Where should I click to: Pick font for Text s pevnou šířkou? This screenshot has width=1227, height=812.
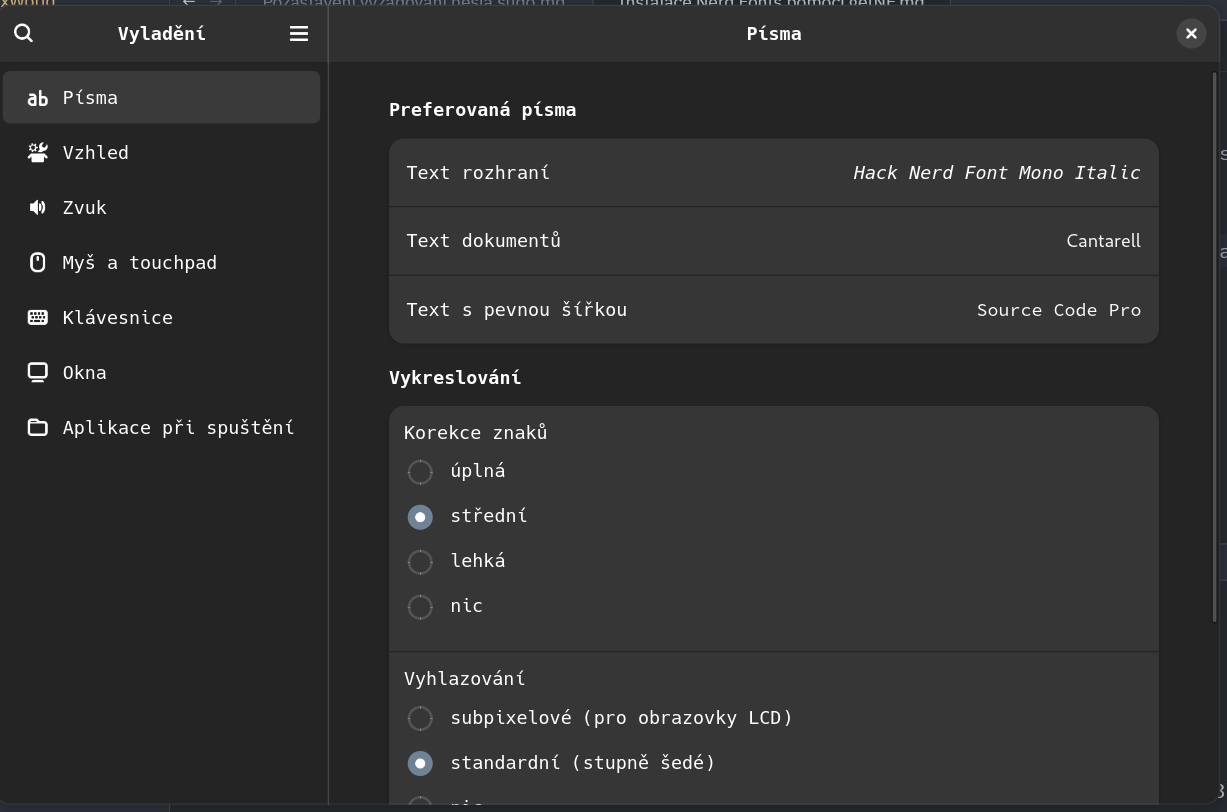(x=773, y=310)
